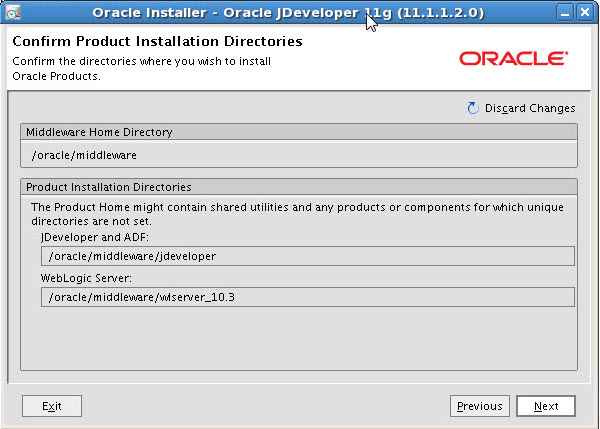Click the Discard Changes refresh icon
Viewport: 600px width, 429px height.
(473, 108)
